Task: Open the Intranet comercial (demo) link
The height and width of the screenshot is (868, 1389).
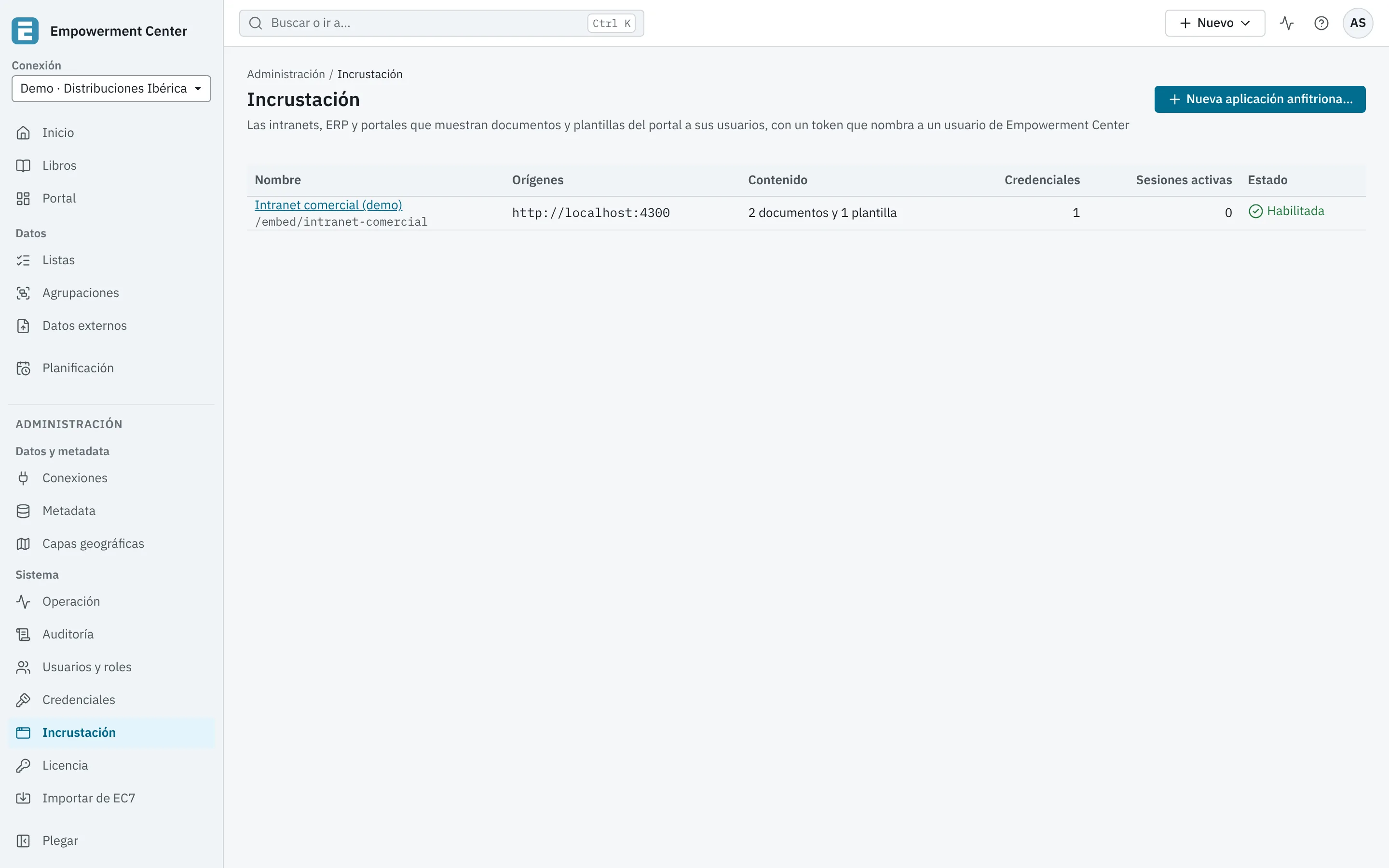Action: pos(328,205)
